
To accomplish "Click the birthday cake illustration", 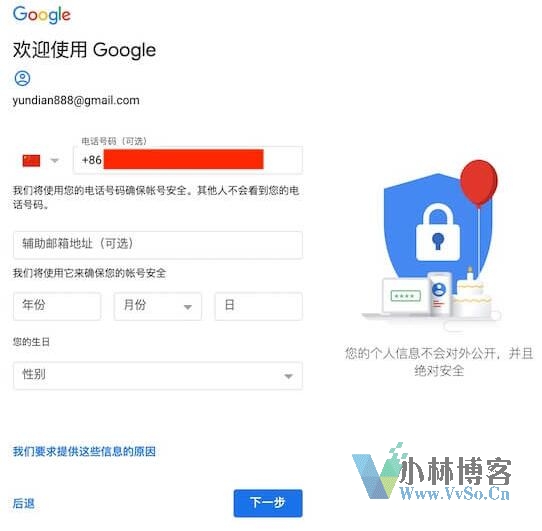I will click(x=473, y=294).
